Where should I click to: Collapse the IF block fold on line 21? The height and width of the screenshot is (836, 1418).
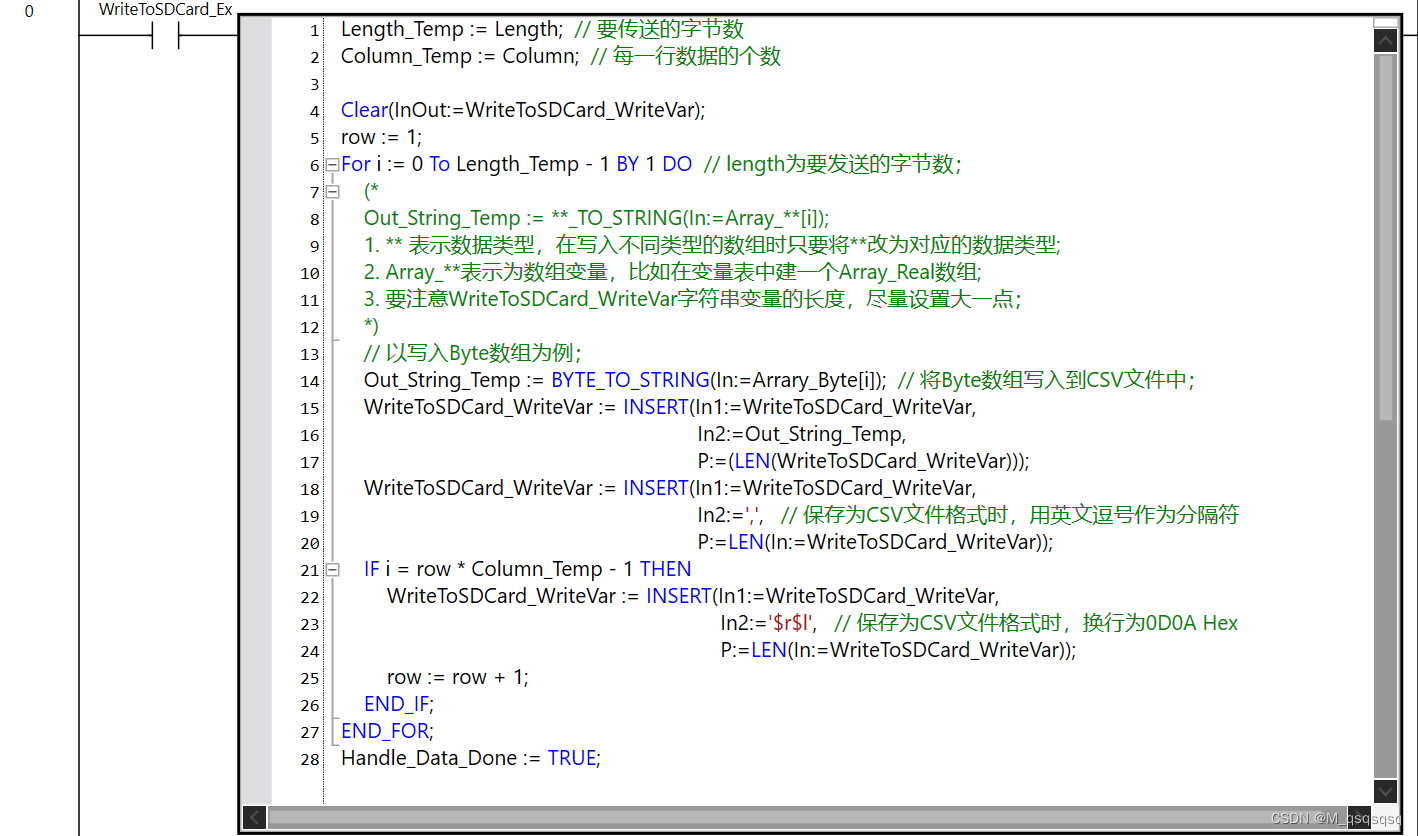coord(332,570)
